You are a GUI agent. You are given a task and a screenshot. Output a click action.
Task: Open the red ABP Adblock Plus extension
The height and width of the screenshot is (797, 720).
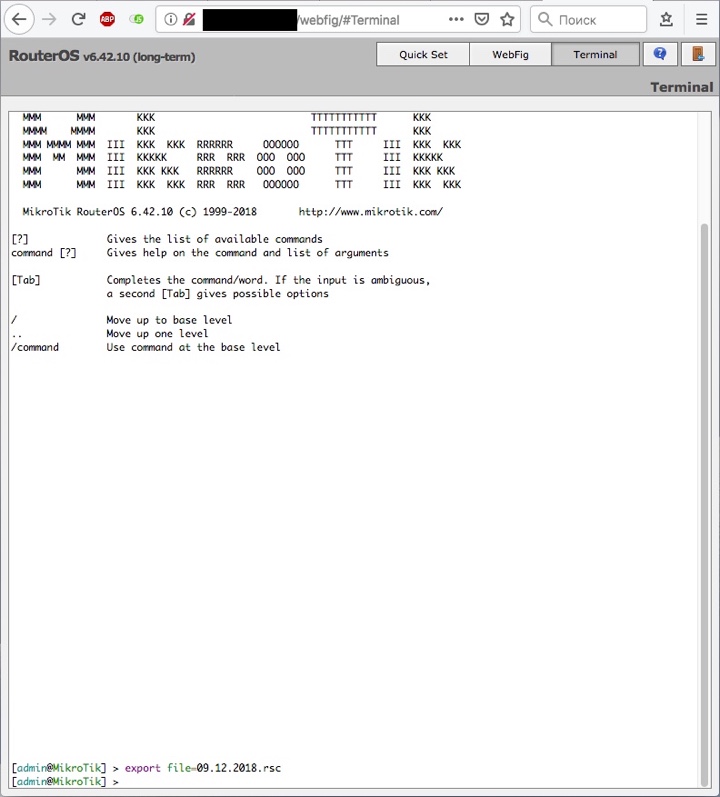(107, 20)
